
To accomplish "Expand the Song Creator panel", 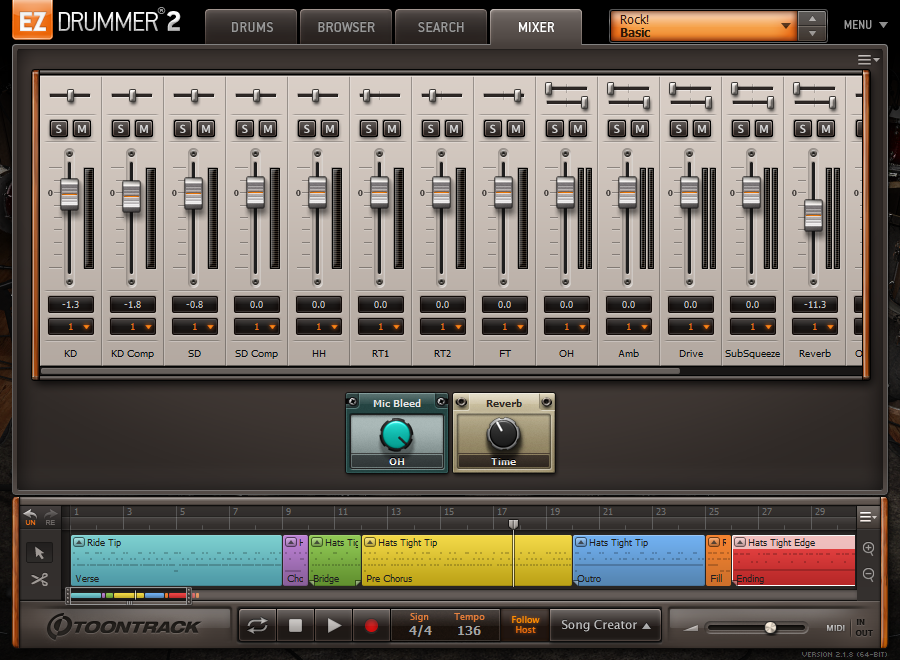I will pyautogui.click(x=605, y=625).
